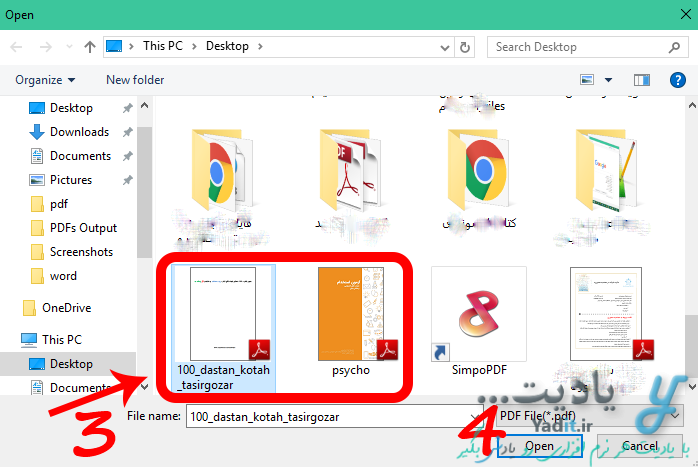Expand chevron after 'This PC' in address bar
This screenshot has height=467, width=698.
pyautogui.click(x=194, y=46)
